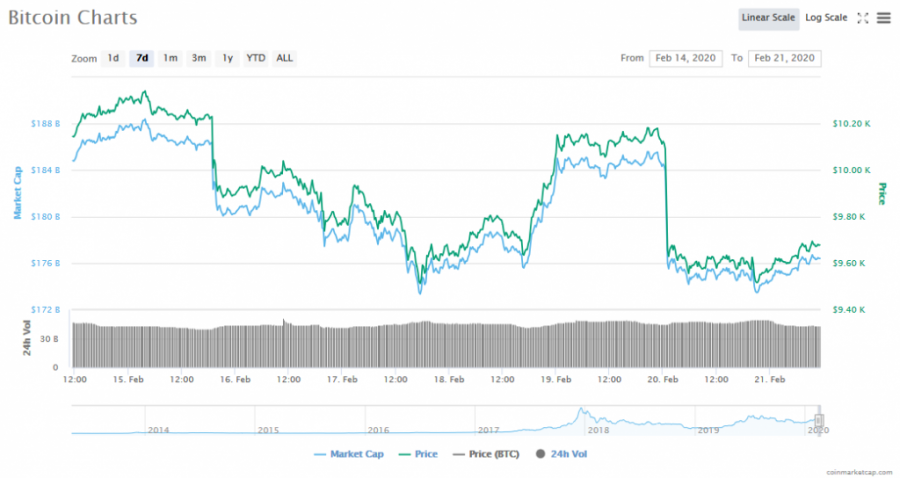Click the navigator range handle at 2020

[x=818, y=421]
